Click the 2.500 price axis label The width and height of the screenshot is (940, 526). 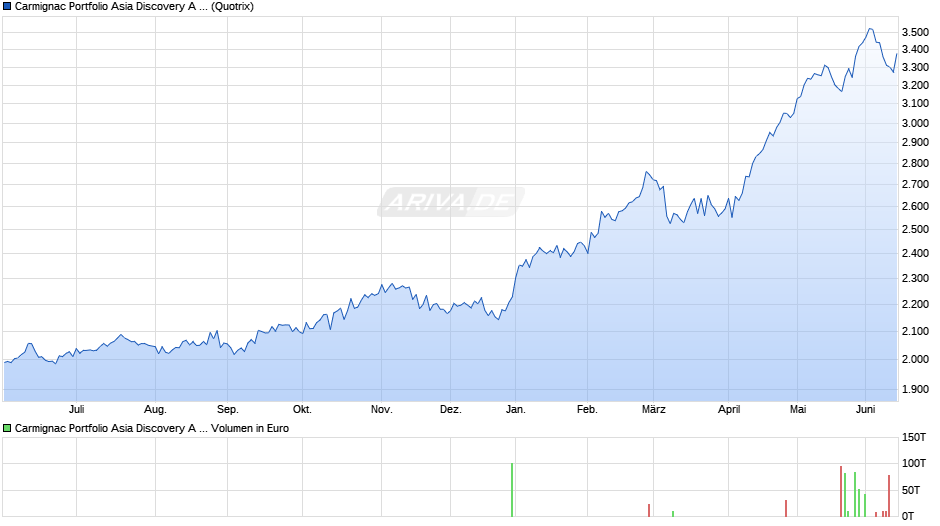[915, 229]
